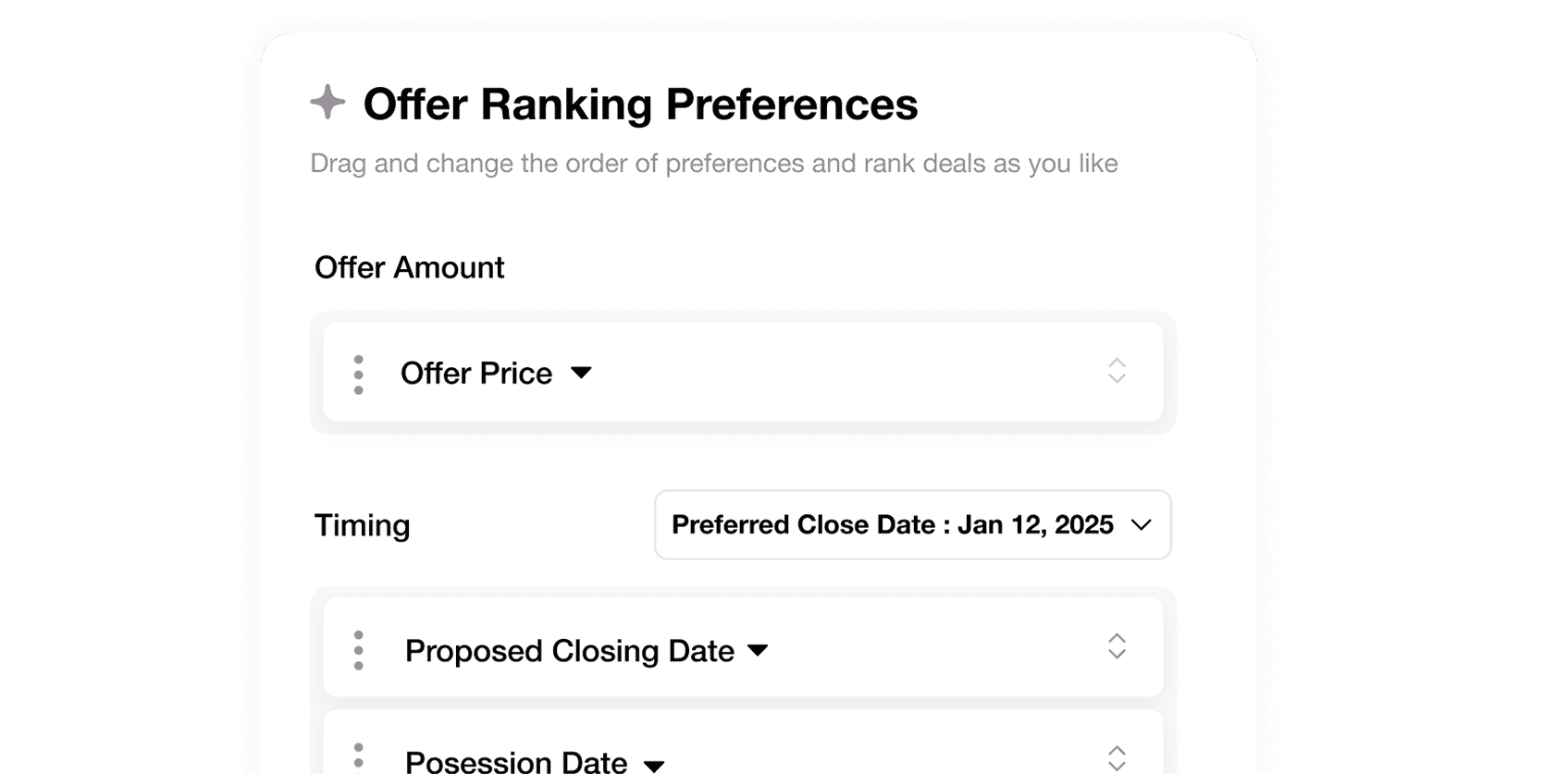Open the Preferred Close Date selector

point(913,524)
